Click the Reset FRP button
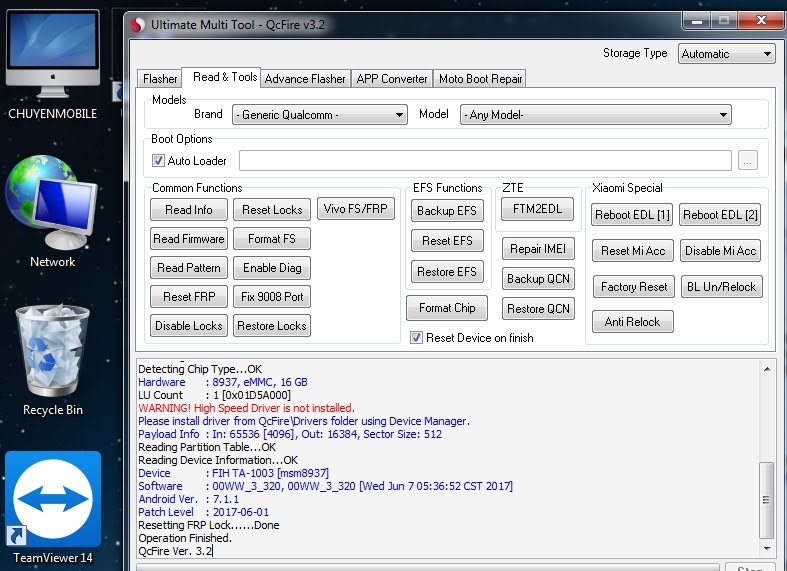 pyautogui.click(x=189, y=297)
